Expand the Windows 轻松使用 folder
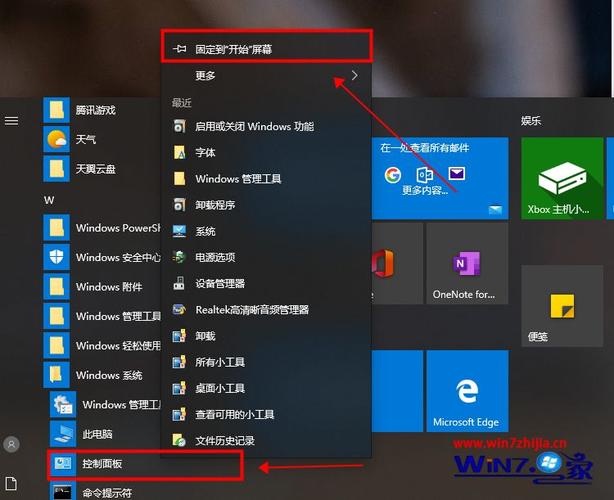The image size is (614, 500). pyautogui.click(x=102, y=345)
